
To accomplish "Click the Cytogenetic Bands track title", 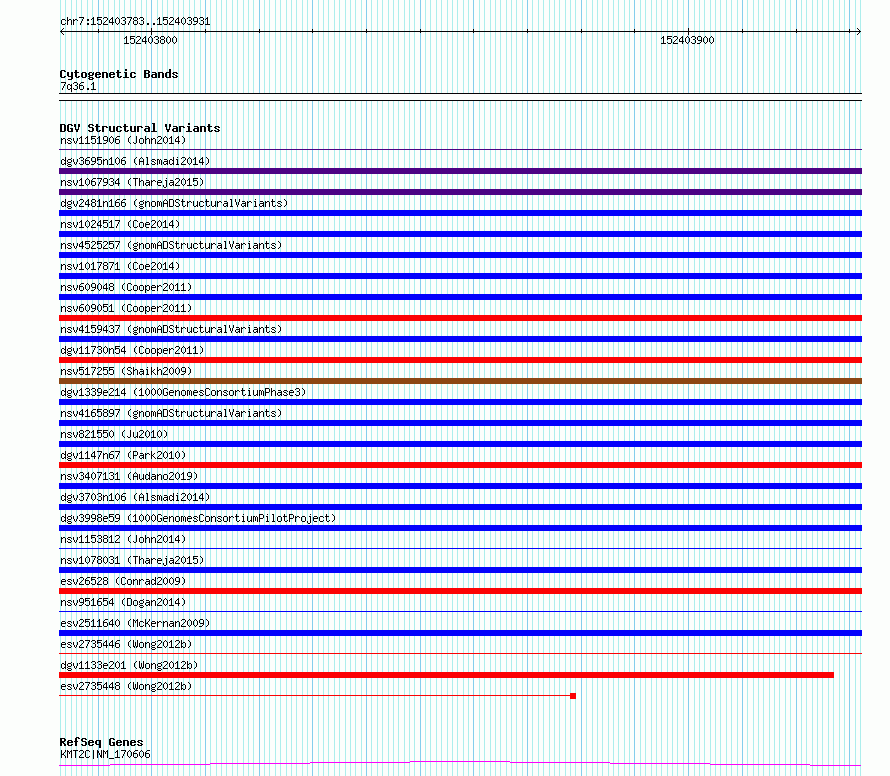I will (x=119, y=74).
